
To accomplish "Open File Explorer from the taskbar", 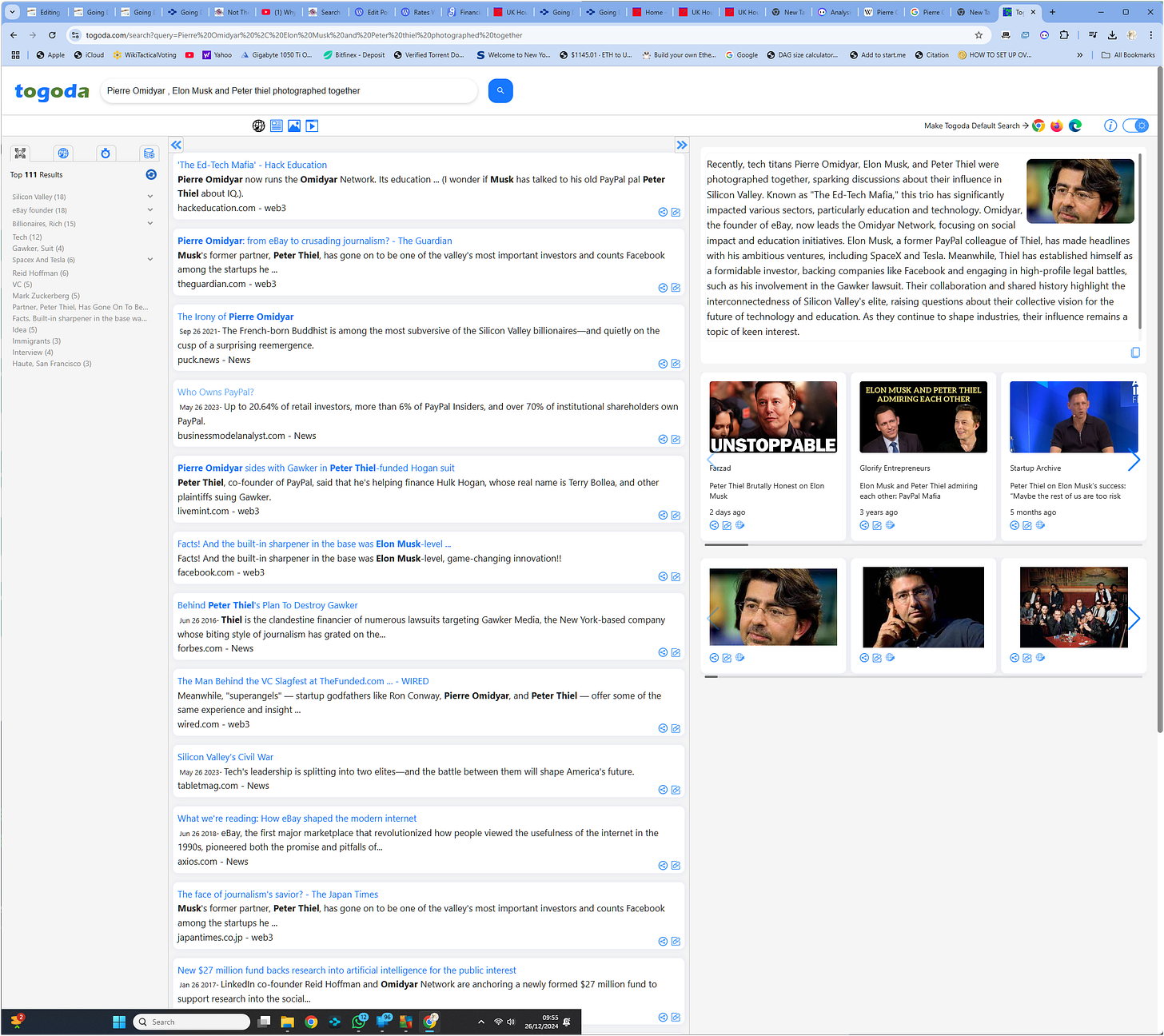I will 287,1022.
